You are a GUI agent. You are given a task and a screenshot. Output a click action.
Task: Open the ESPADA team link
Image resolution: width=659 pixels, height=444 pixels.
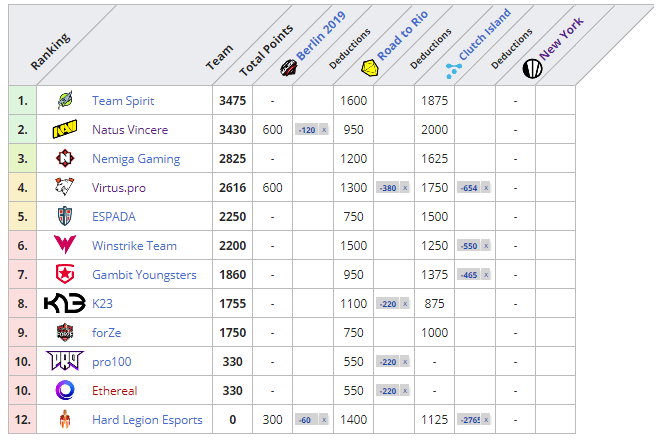(114, 217)
